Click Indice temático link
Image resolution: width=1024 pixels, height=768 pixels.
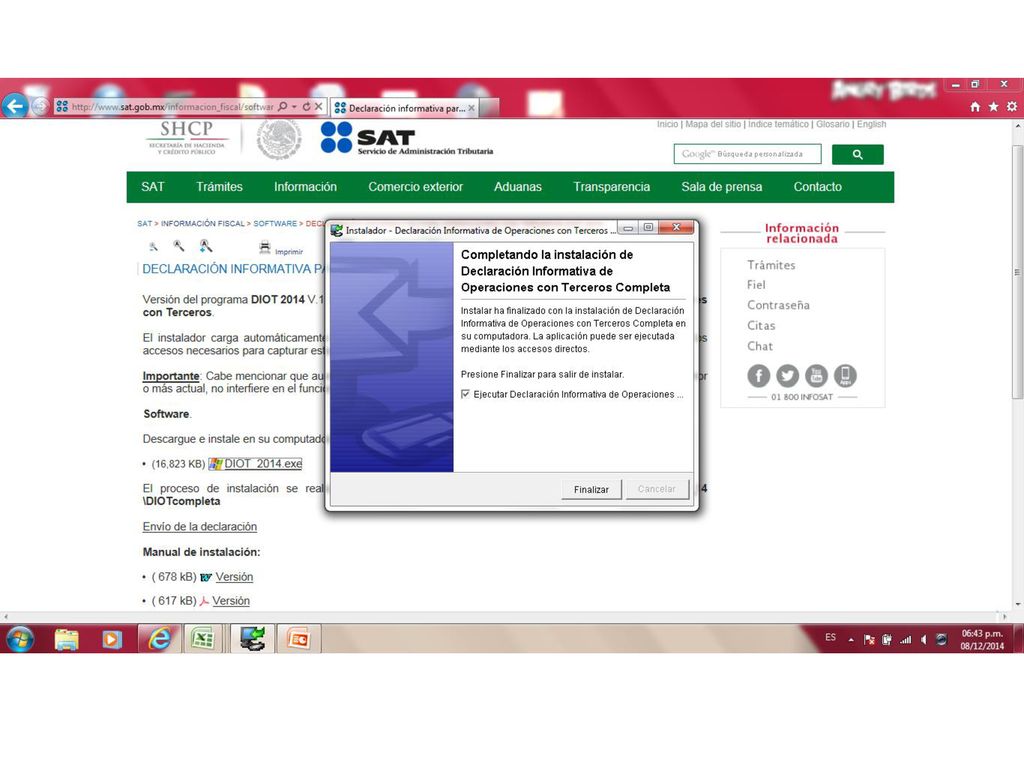click(x=778, y=124)
